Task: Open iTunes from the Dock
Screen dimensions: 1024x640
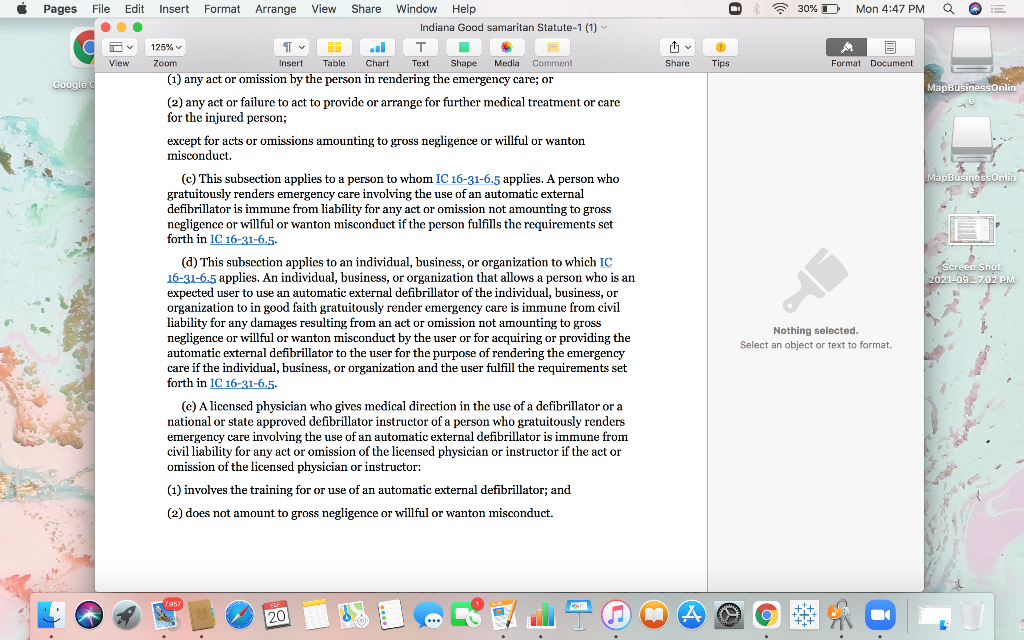Action: [616, 615]
